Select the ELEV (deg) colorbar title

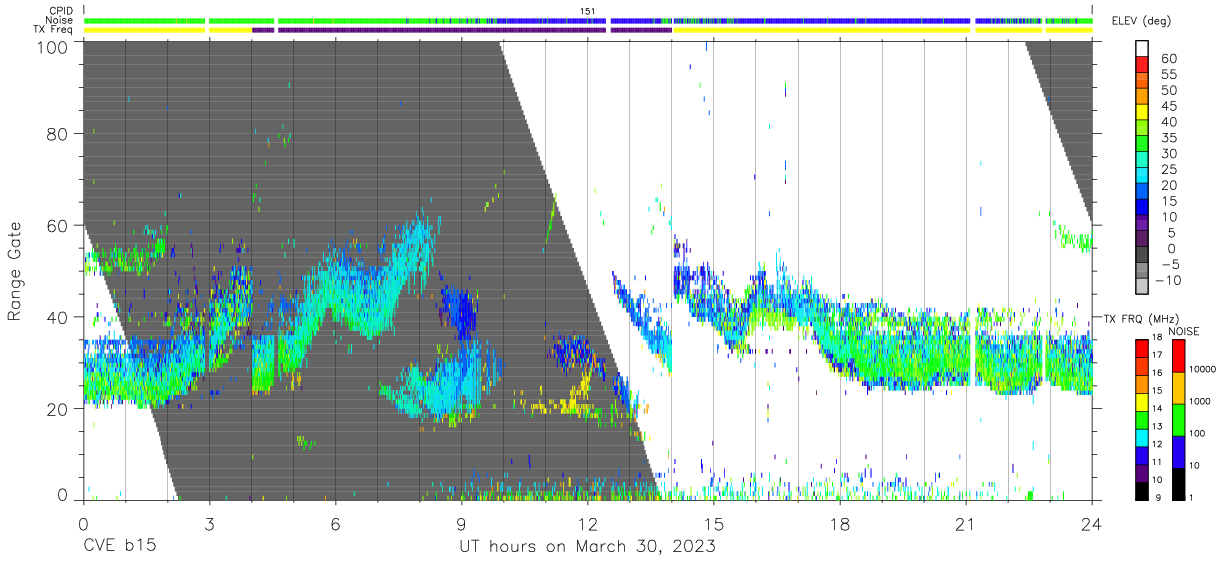tap(1139, 22)
